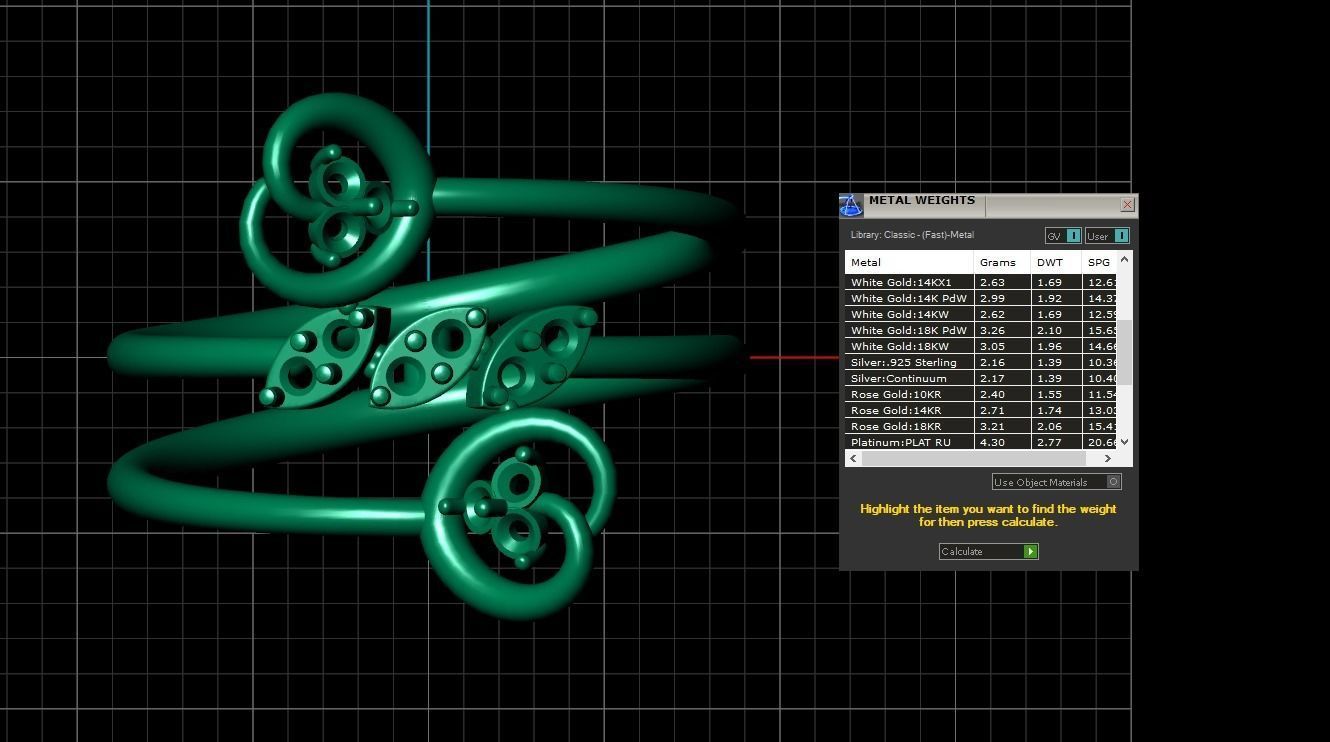The height and width of the screenshot is (742, 1330).
Task: Click the Metal Weights tool icon in title bar
Action: pos(851,205)
